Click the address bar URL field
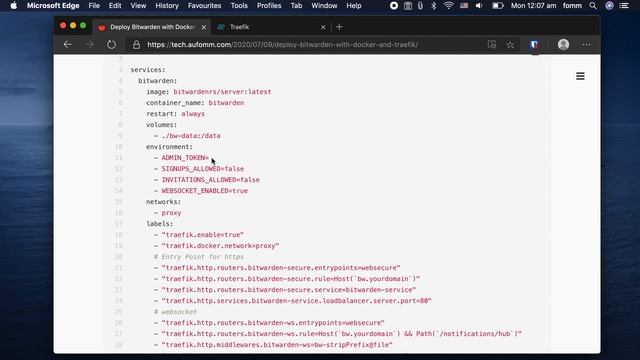Viewport: 640px width, 360px height. [x=282, y=44]
